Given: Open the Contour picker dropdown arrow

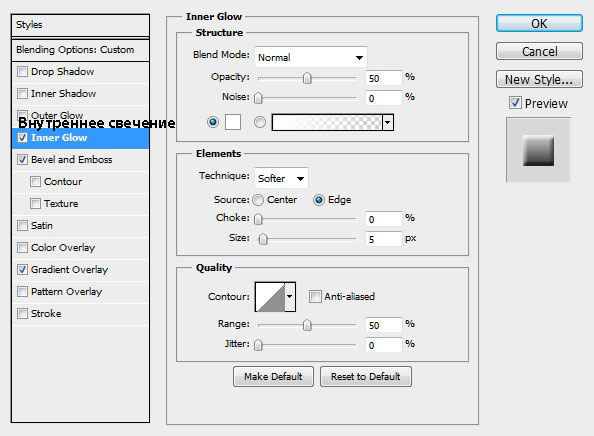Looking at the screenshot, I should tap(290, 297).
